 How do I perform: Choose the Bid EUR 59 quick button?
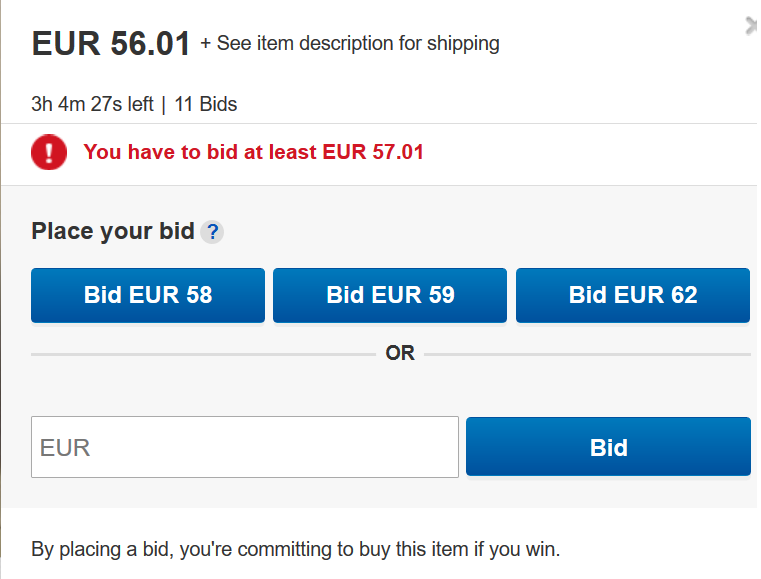390,295
